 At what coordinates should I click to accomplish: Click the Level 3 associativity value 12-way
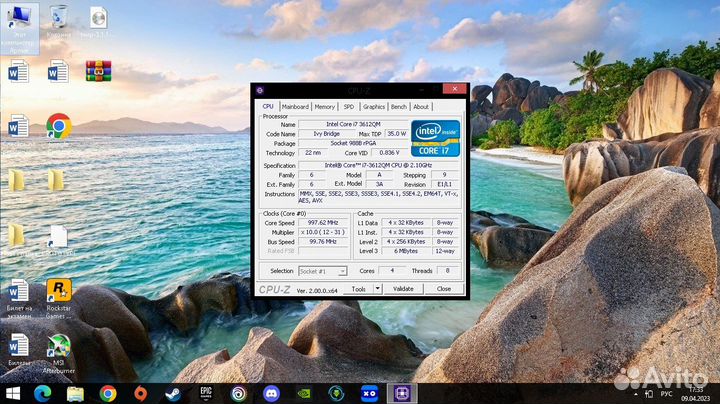pos(445,251)
